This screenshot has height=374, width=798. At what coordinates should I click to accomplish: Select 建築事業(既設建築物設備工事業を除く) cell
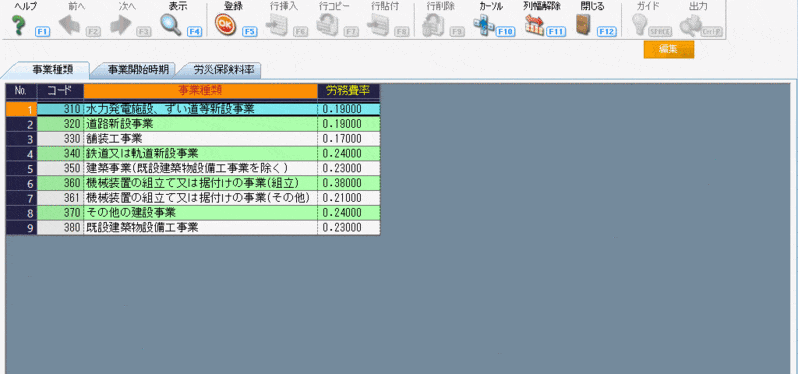(201, 168)
